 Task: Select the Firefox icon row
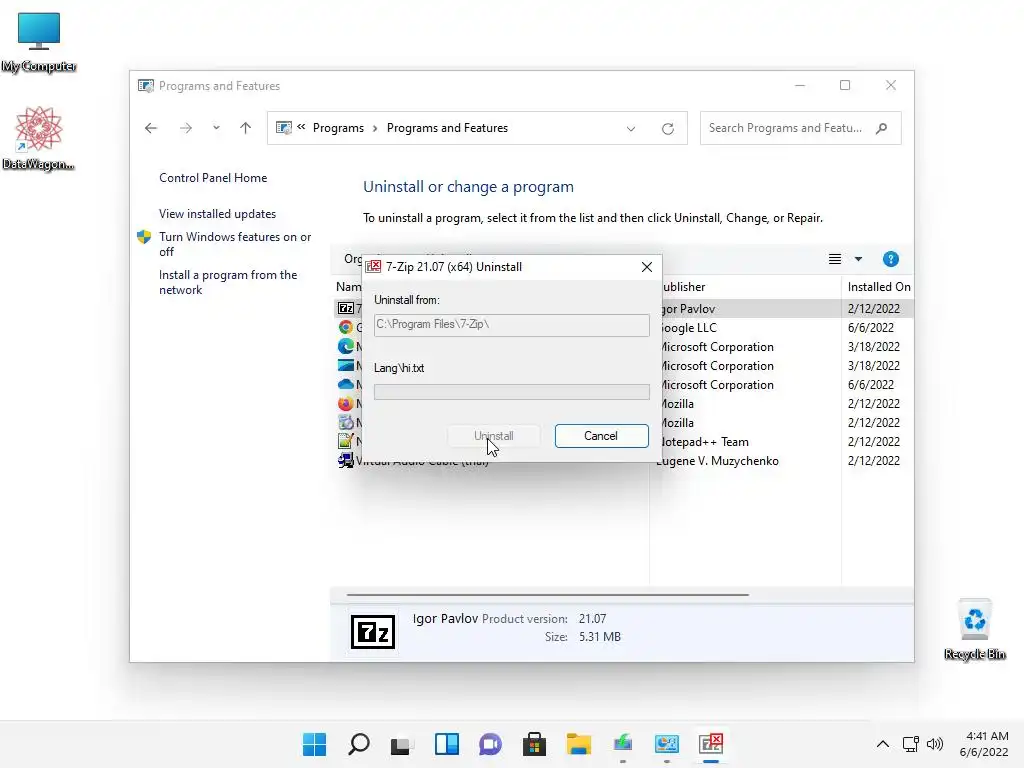(345, 404)
